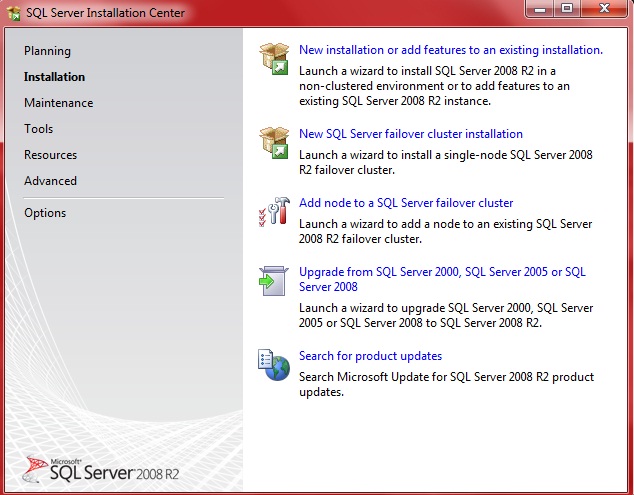Click text "Launch a wizard to upgrade SQL Server 2000"
Screen dimensions: 634x495
415,308
